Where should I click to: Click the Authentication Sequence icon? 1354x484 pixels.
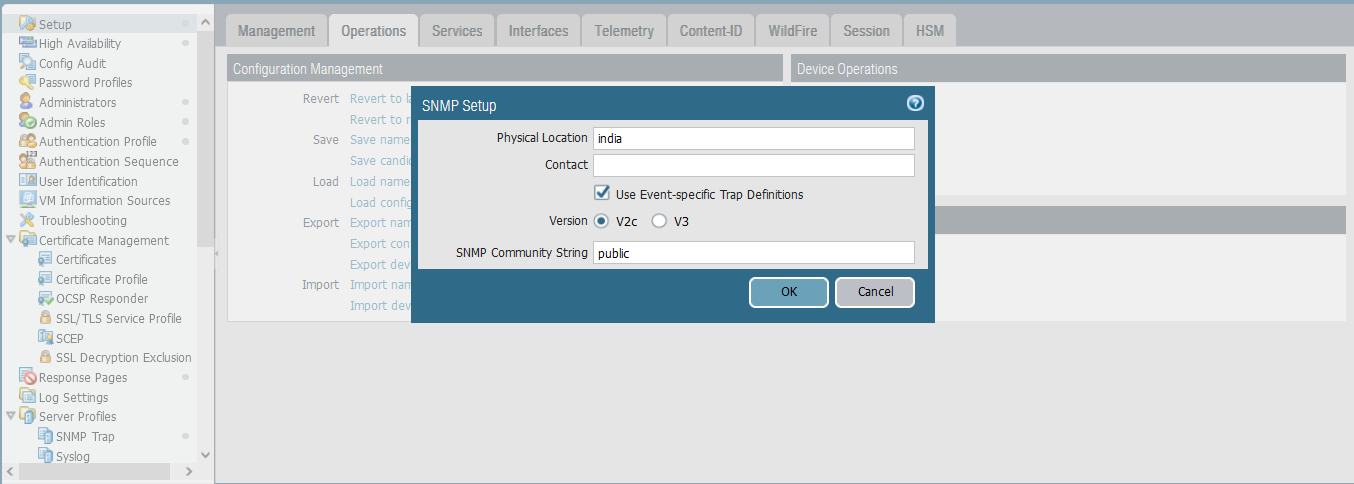click(28, 161)
